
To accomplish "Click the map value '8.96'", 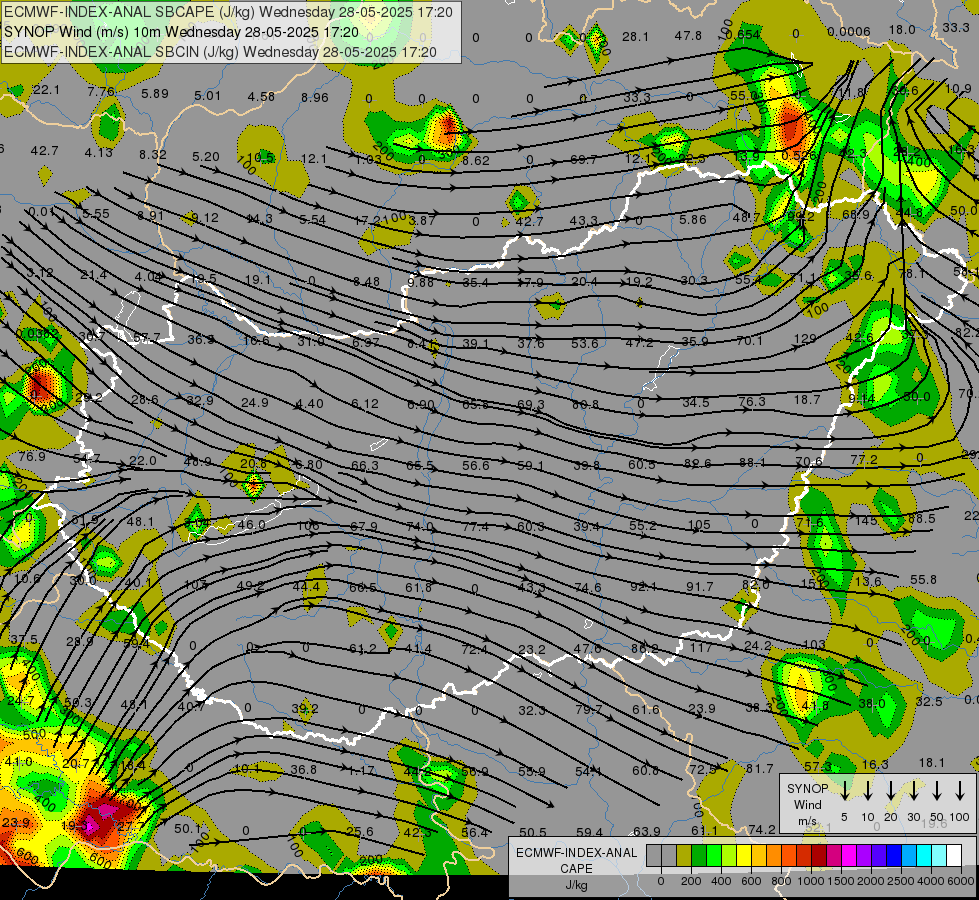I will click(315, 97).
